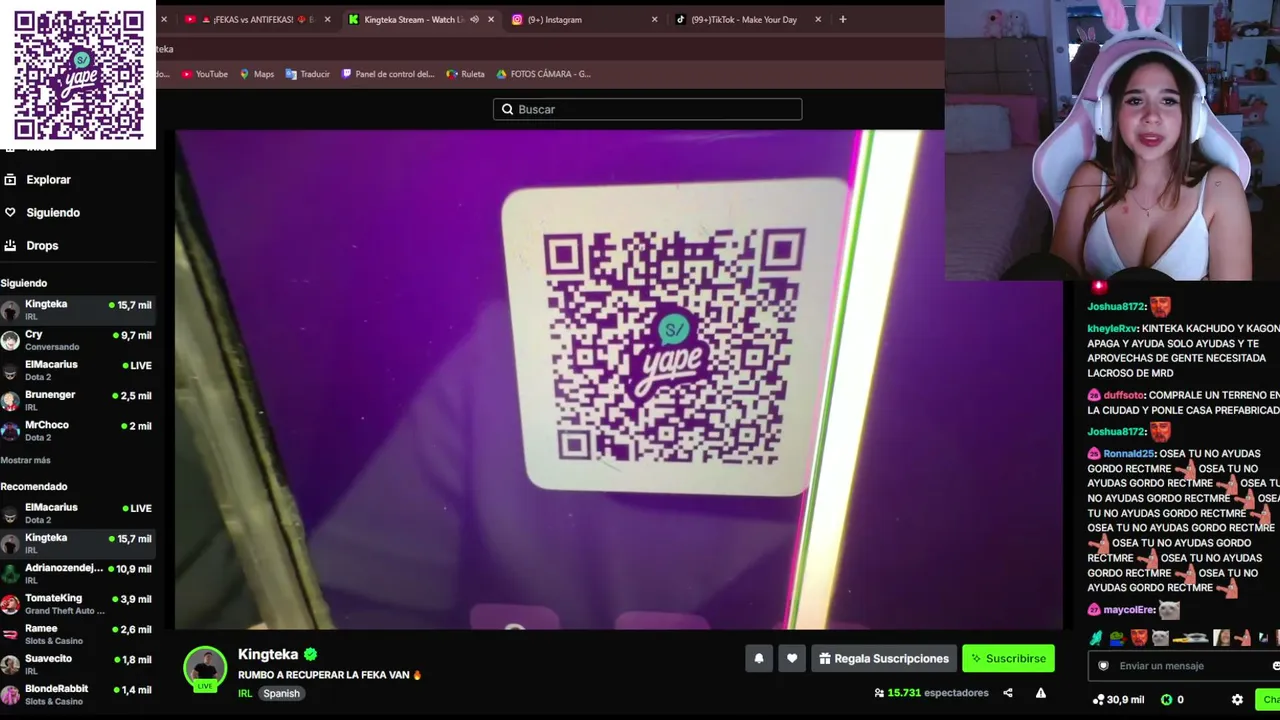Open the FOTOS CÁMARA Drive bookmark
The height and width of the screenshot is (720, 1280).
pyautogui.click(x=543, y=74)
